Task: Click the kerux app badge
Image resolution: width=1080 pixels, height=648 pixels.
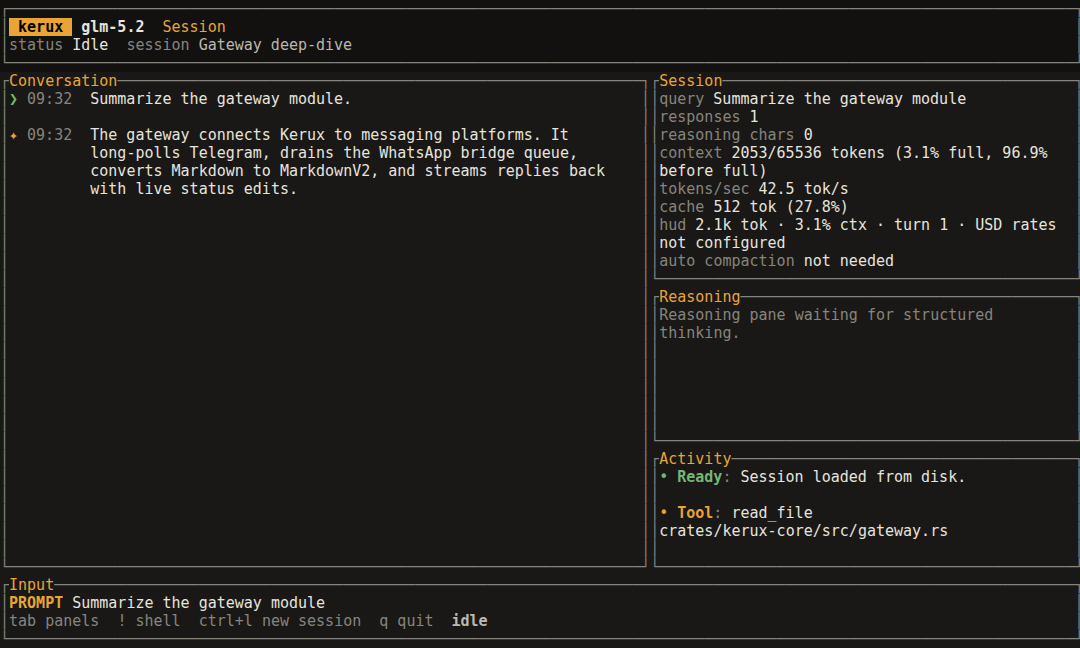Action: click(40, 27)
